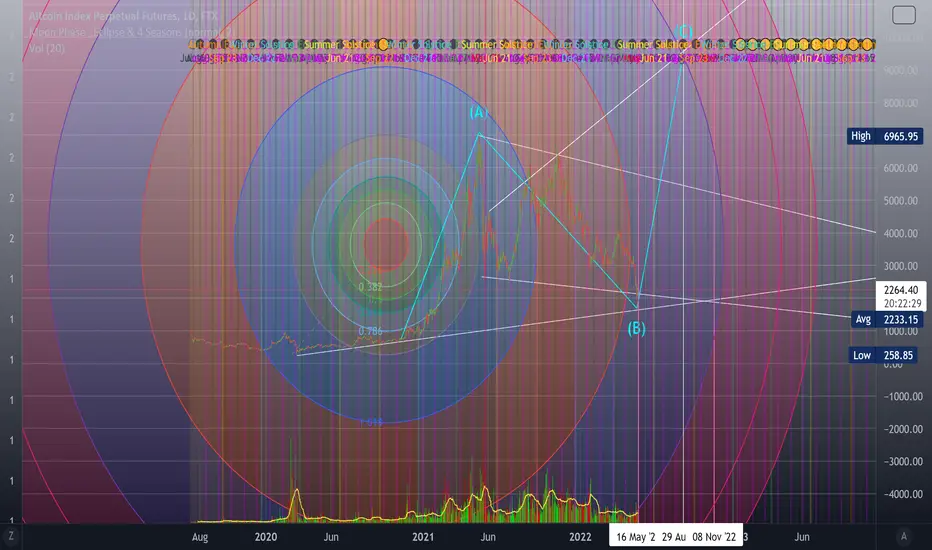Click the 0.382 Fibonacci circle label
Image resolution: width=932 pixels, height=550 pixels.
370,287
